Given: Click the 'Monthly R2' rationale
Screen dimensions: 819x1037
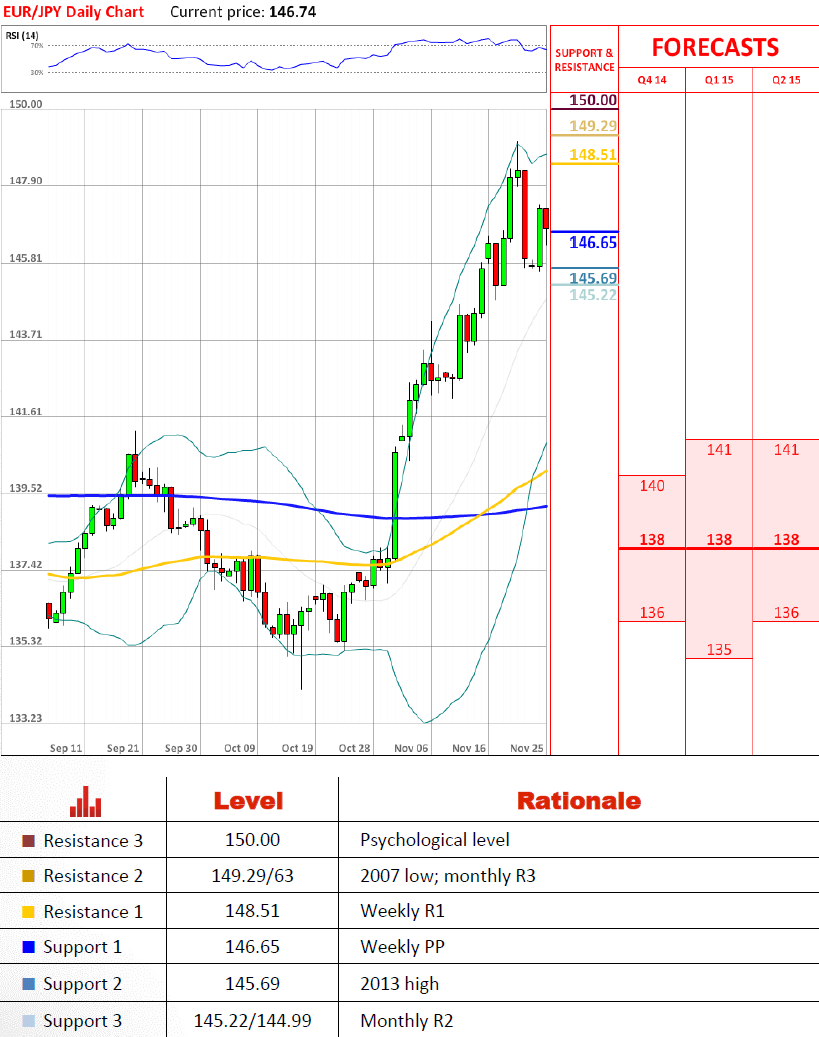Looking at the screenshot, I should [407, 1021].
